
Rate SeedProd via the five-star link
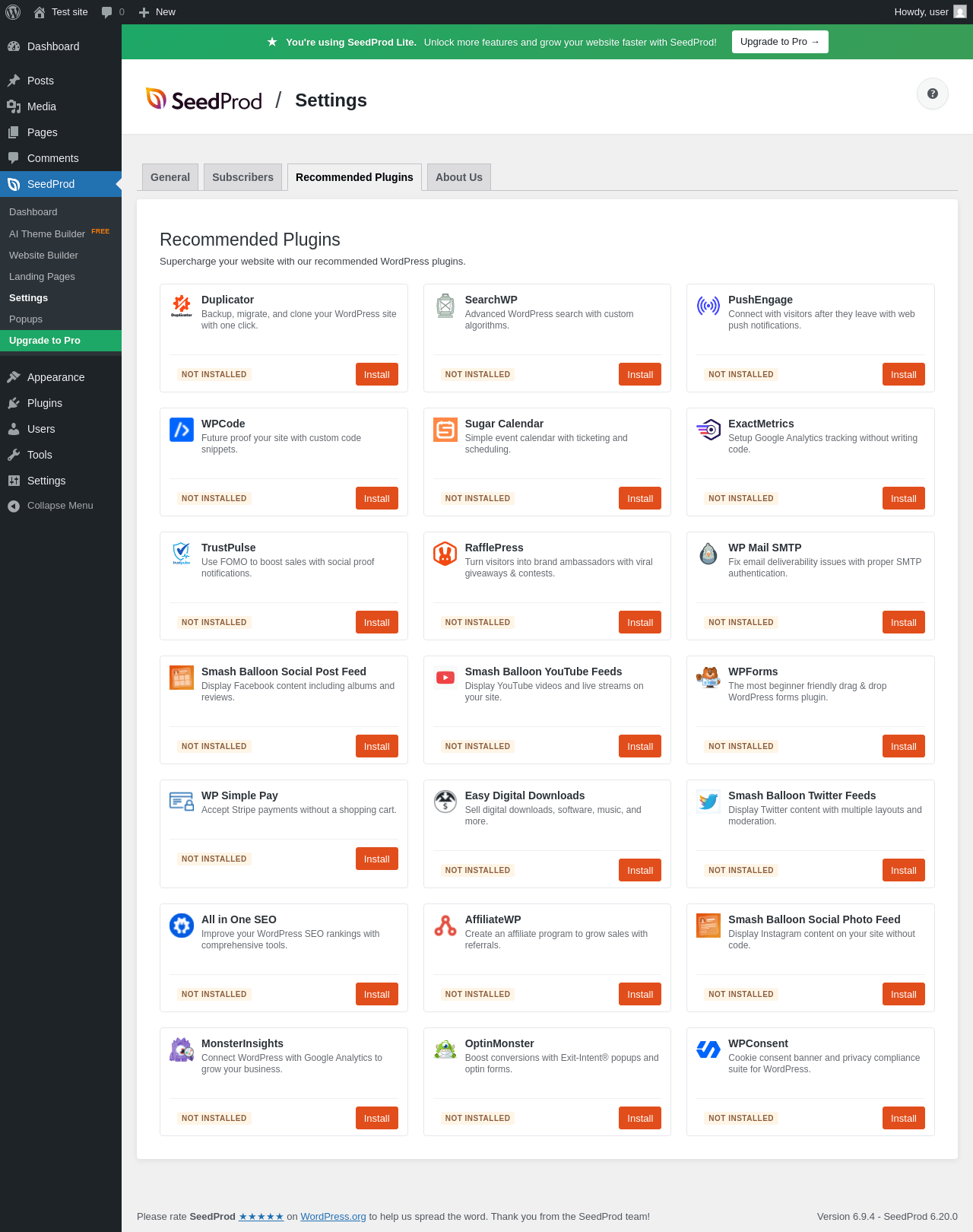tap(261, 1217)
